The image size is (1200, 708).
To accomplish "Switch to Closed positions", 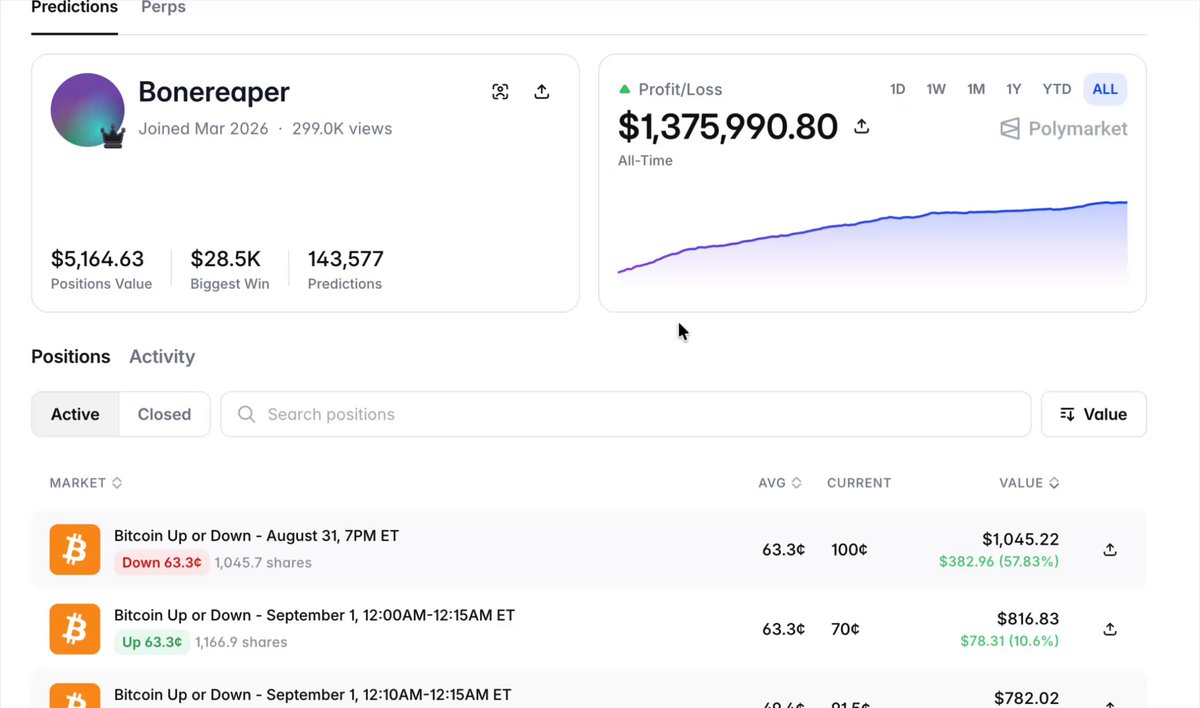I will tap(164, 414).
